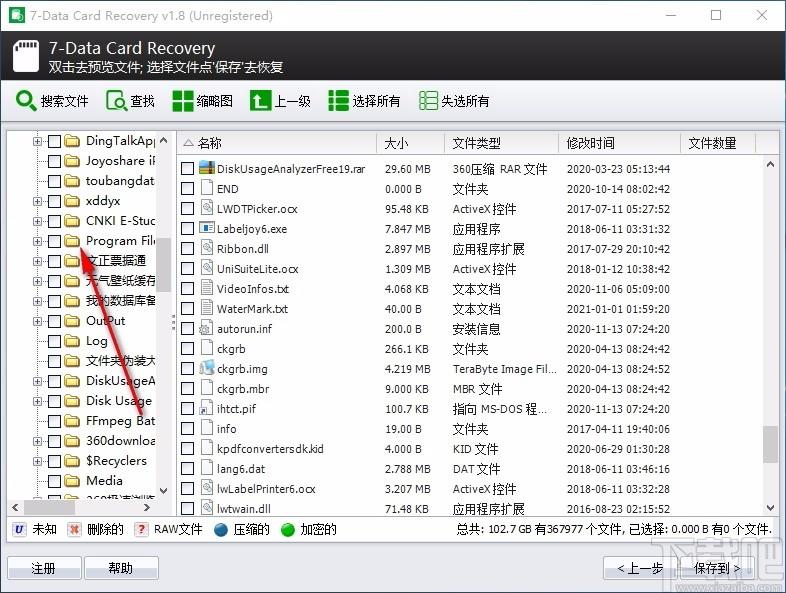
Task: Expand the Program Files tree node
Action: click(37, 241)
